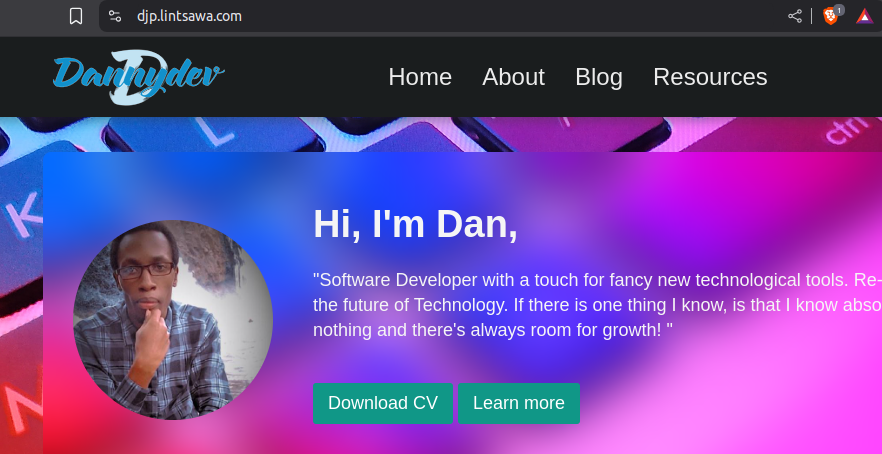Open the About page
This screenshot has height=454, width=882.
coord(513,77)
